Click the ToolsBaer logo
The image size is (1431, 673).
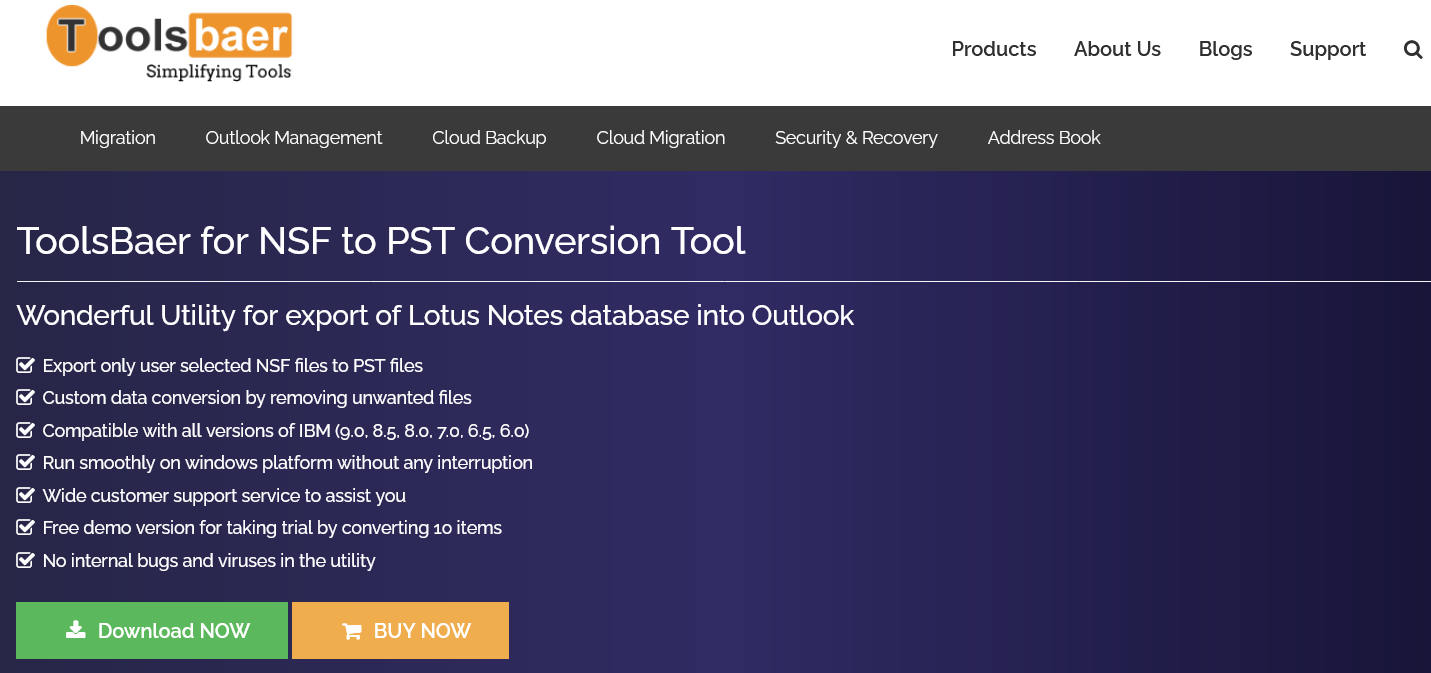coord(169,44)
